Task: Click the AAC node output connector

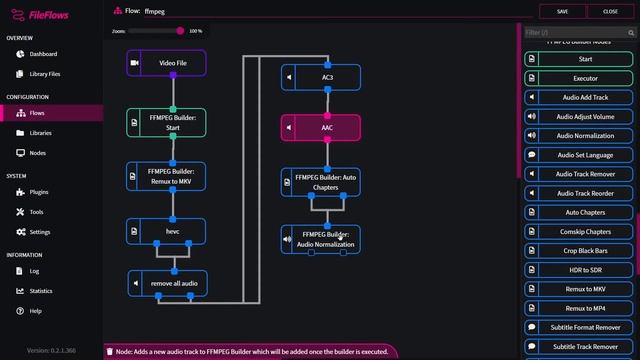Action: point(327,140)
